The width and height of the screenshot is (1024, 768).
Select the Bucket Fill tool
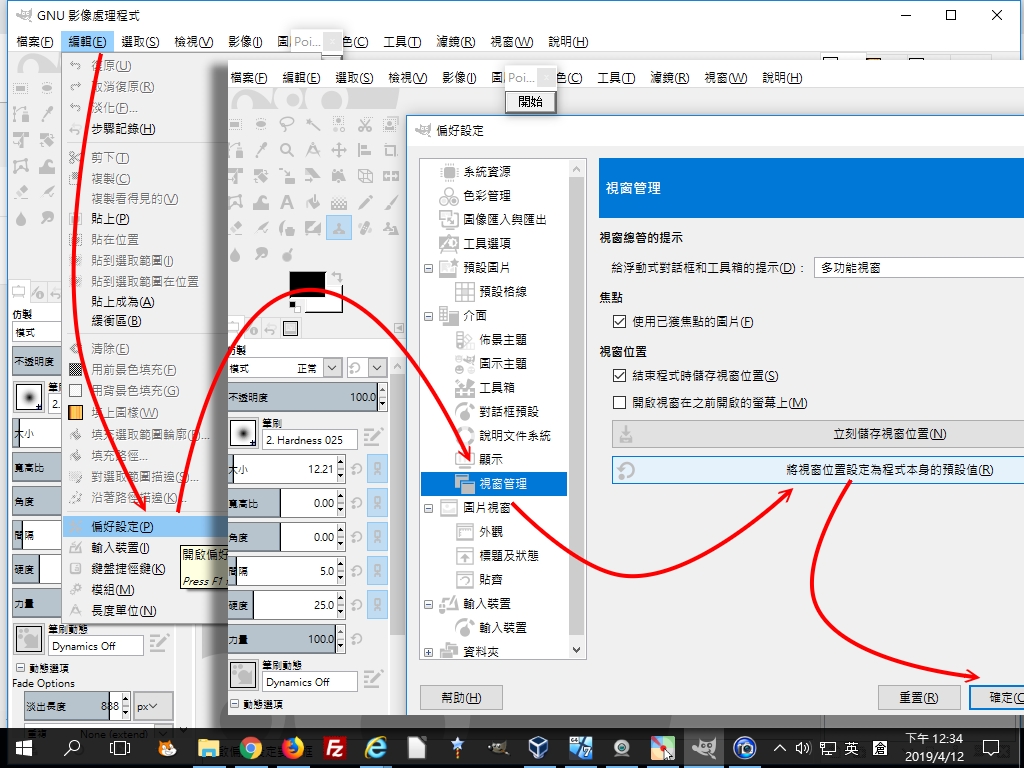tap(313, 202)
